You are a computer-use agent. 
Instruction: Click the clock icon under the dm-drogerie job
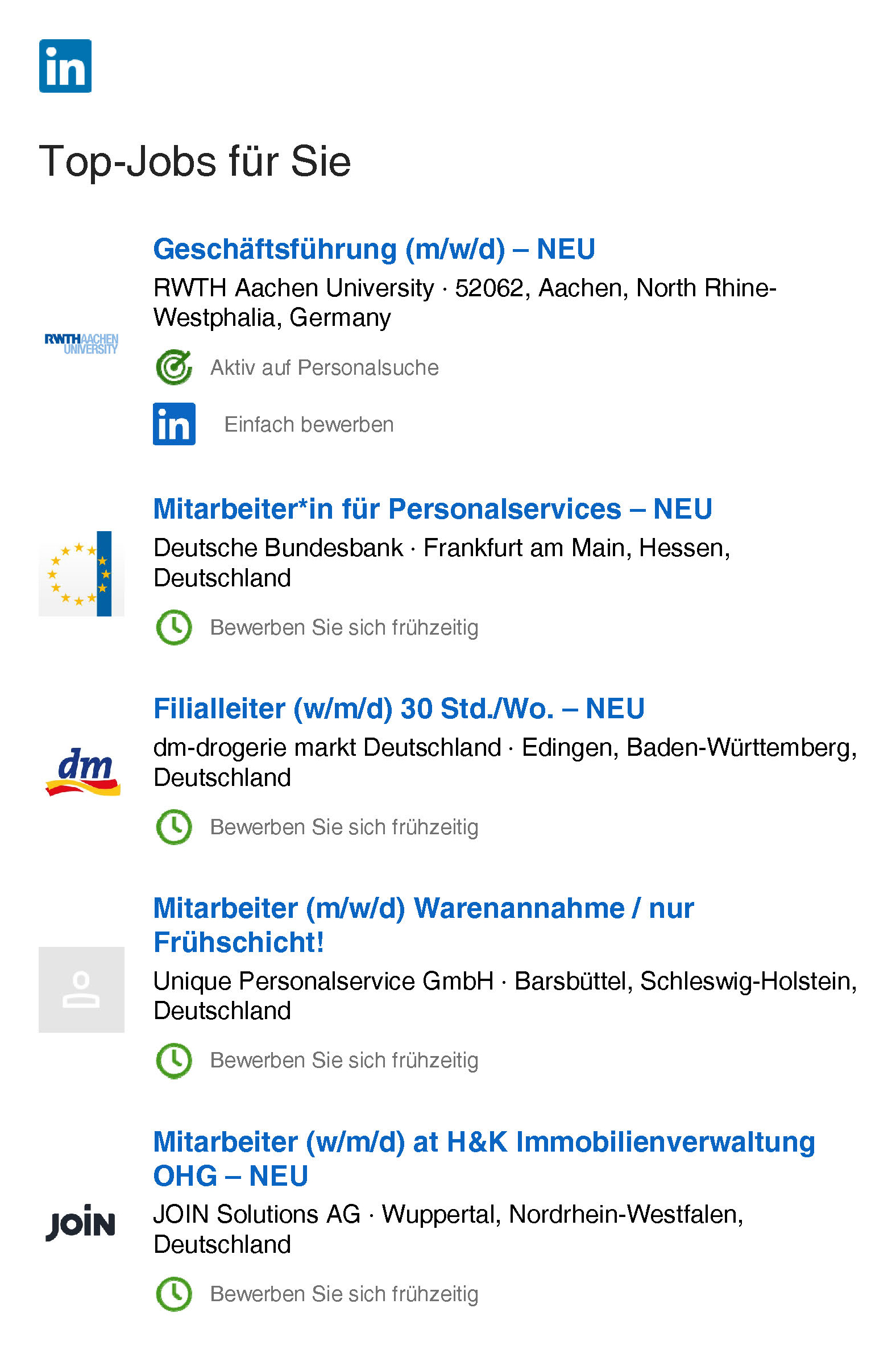point(174,827)
